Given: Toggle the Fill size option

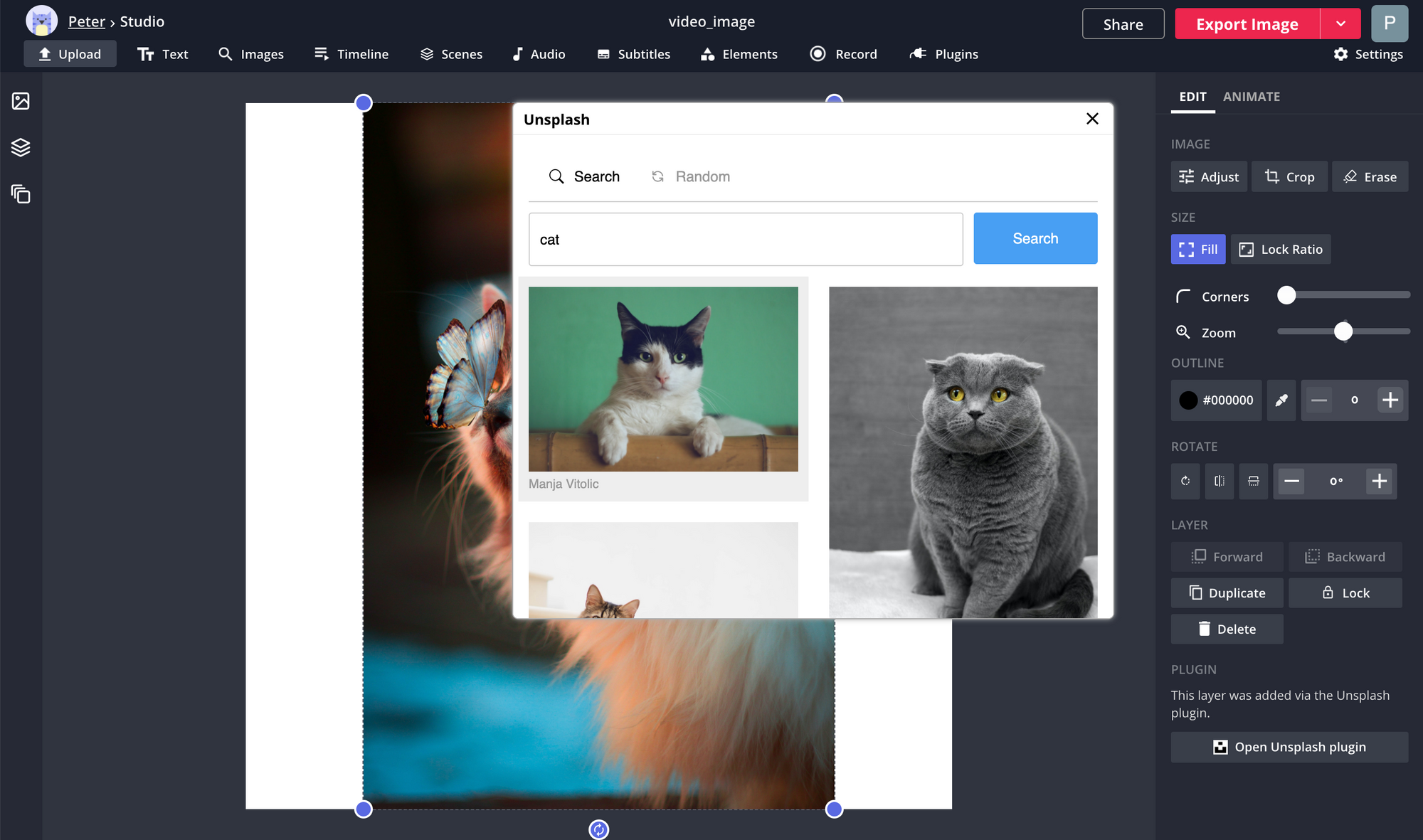Looking at the screenshot, I should pyautogui.click(x=1198, y=250).
